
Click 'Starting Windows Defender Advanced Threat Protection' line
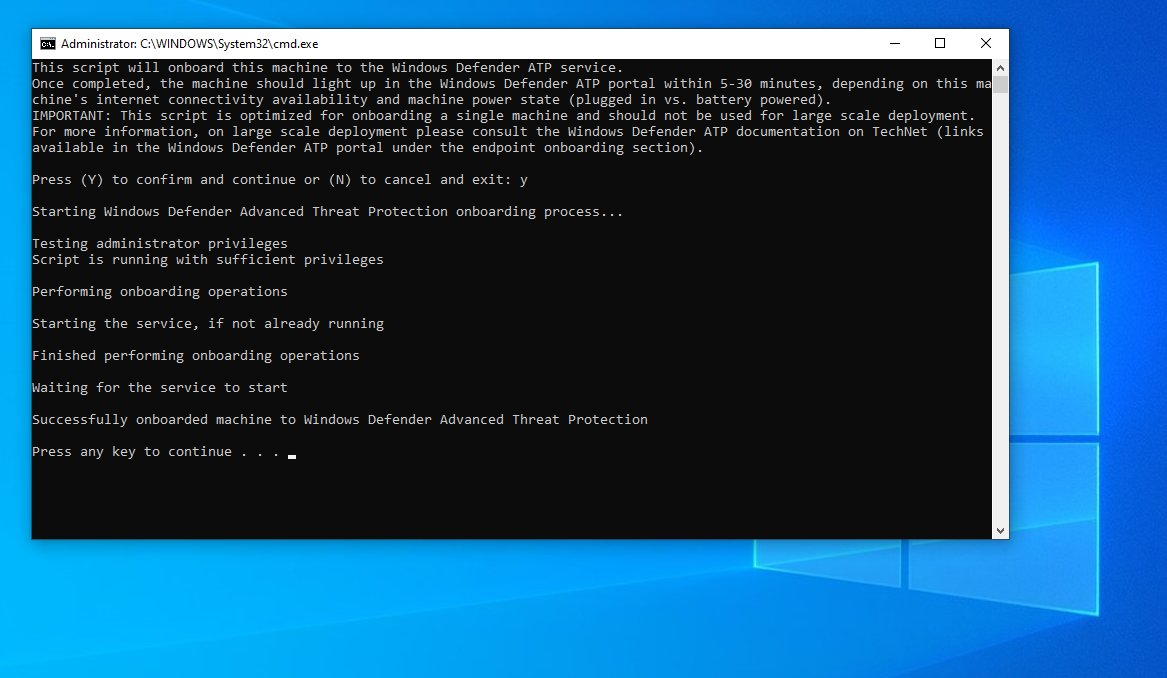[x=327, y=212]
